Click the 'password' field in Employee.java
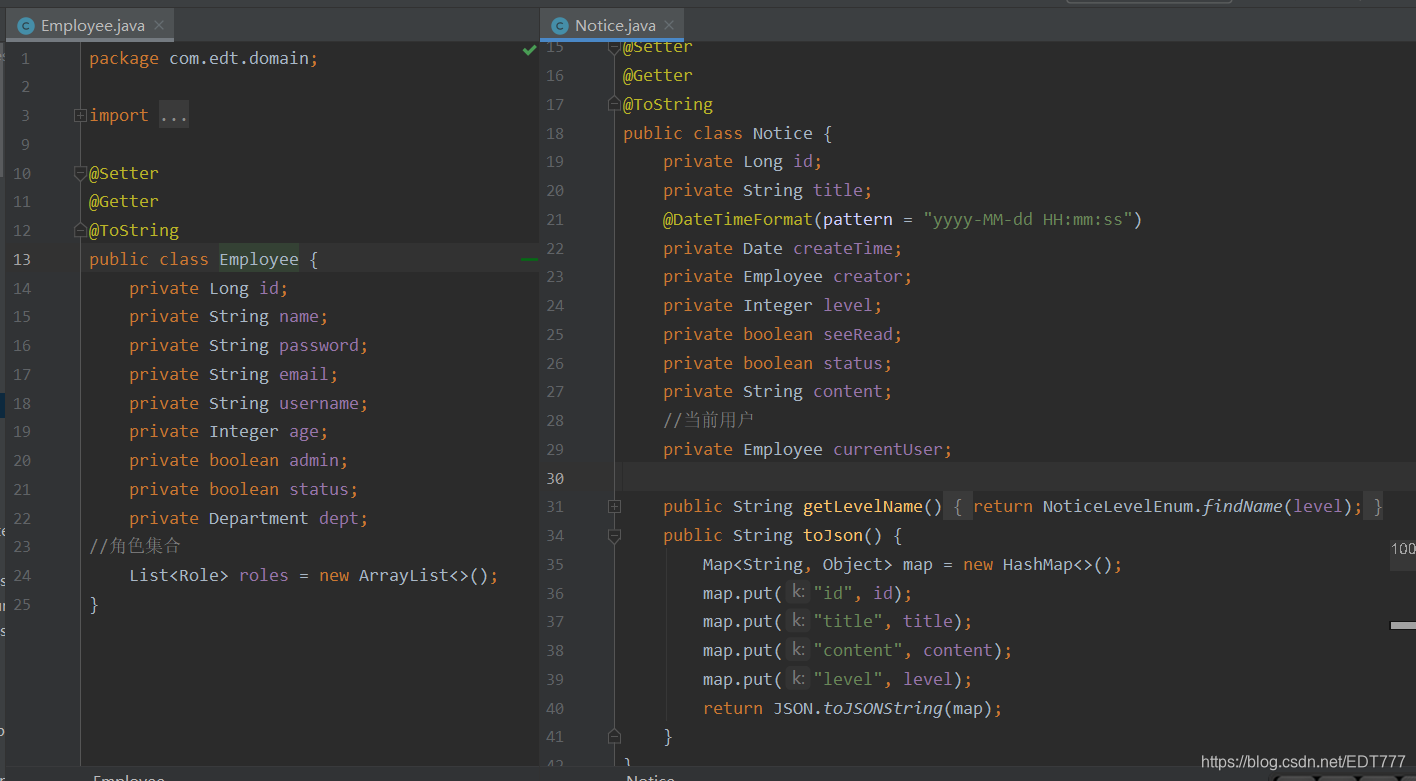The width and height of the screenshot is (1416, 781). pos(319,346)
